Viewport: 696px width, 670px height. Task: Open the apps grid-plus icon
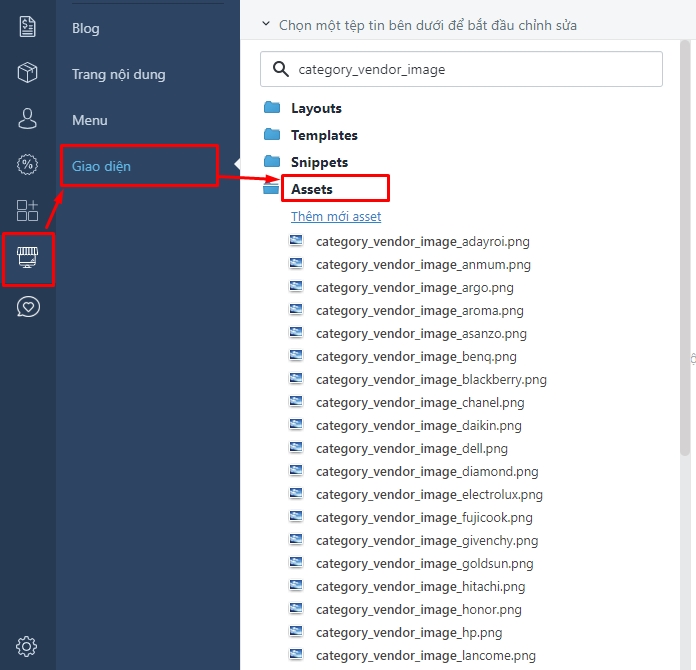pyautogui.click(x=28, y=210)
